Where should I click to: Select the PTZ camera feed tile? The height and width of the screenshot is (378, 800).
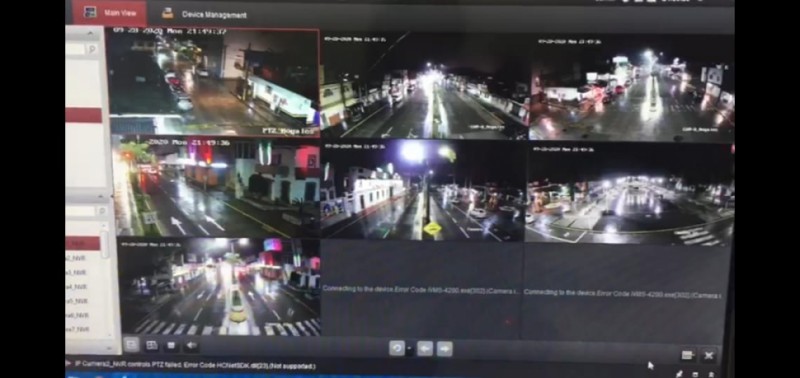click(213, 83)
